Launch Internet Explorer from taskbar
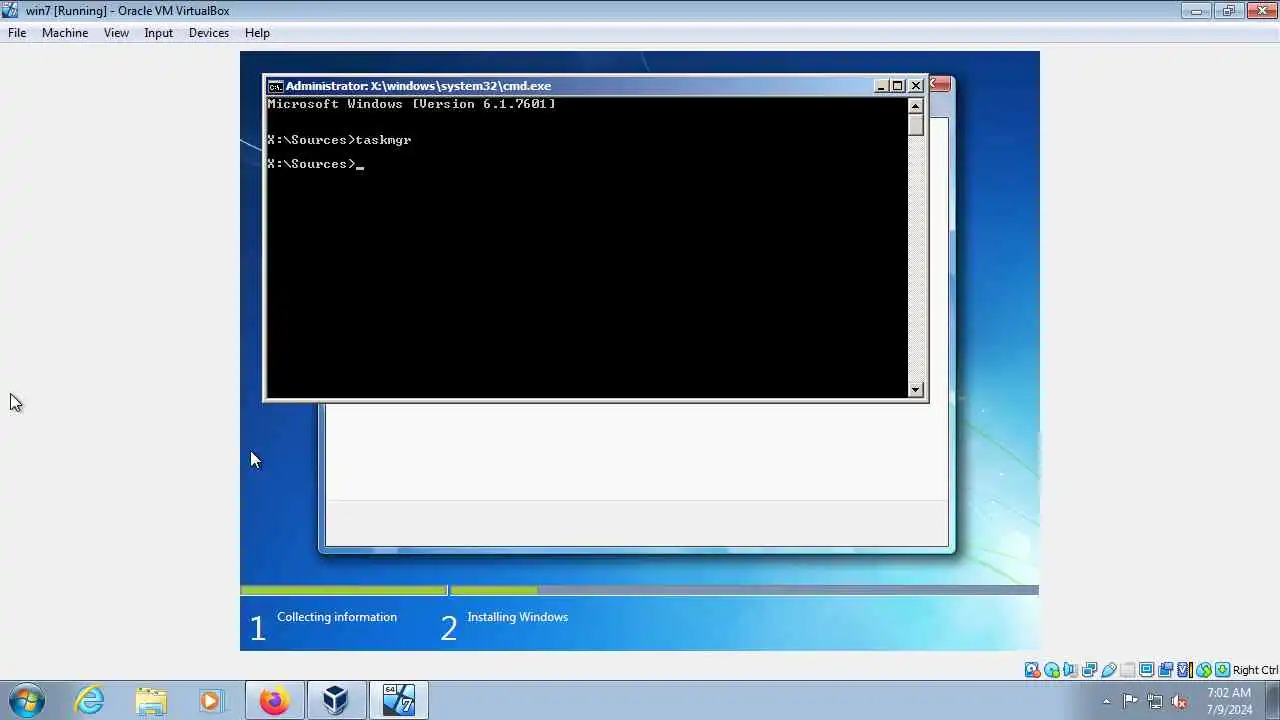The width and height of the screenshot is (1280, 720). [x=90, y=700]
